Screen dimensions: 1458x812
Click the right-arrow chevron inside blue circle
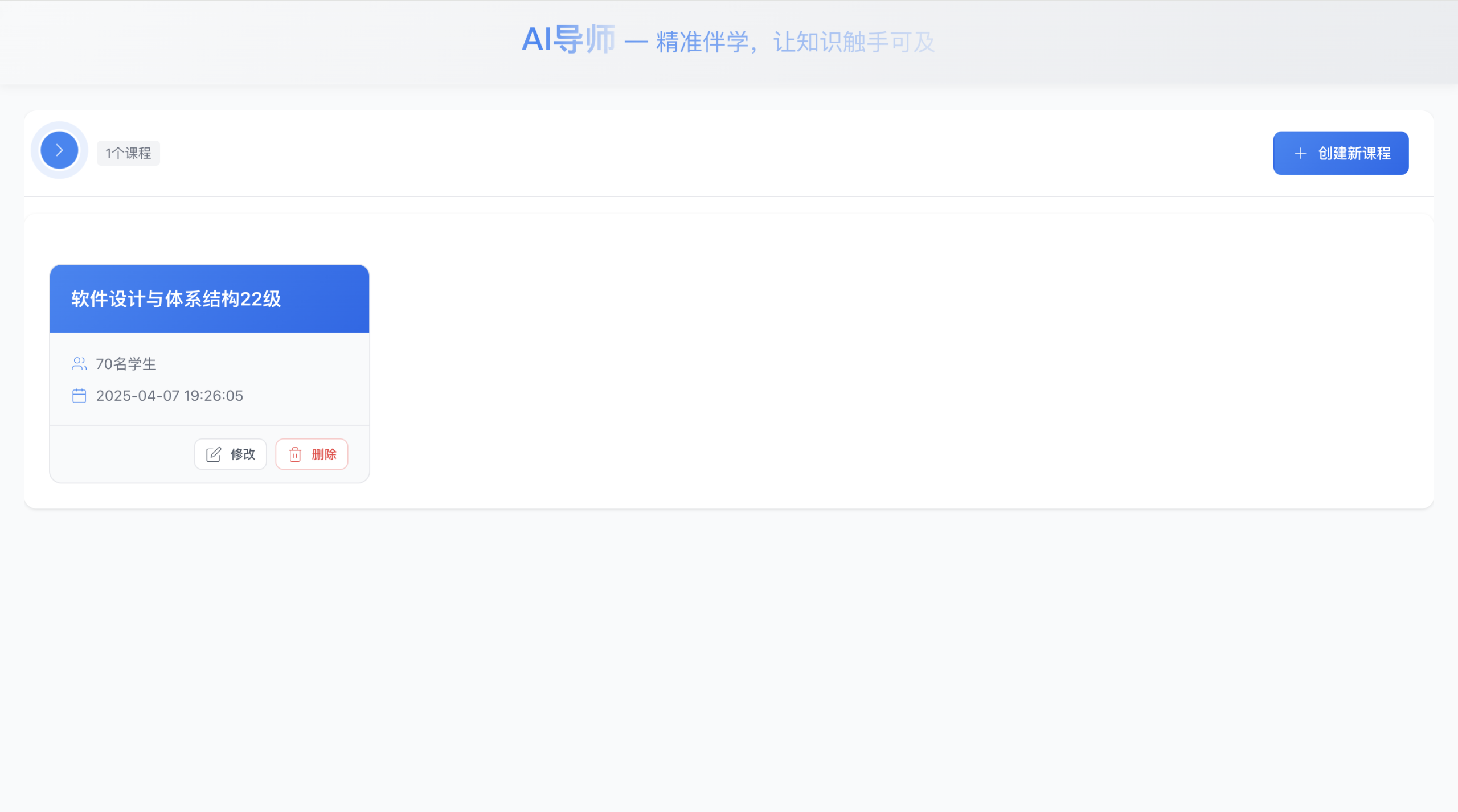pyautogui.click(x=59, y=150)
